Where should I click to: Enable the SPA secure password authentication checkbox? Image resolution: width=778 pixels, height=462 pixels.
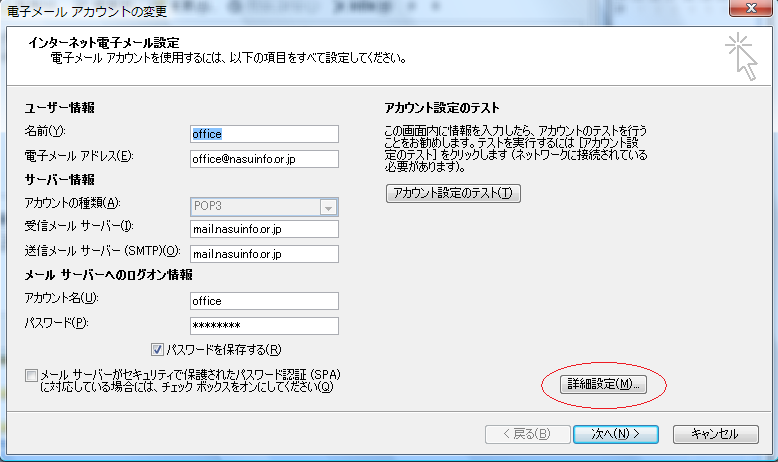31,375
